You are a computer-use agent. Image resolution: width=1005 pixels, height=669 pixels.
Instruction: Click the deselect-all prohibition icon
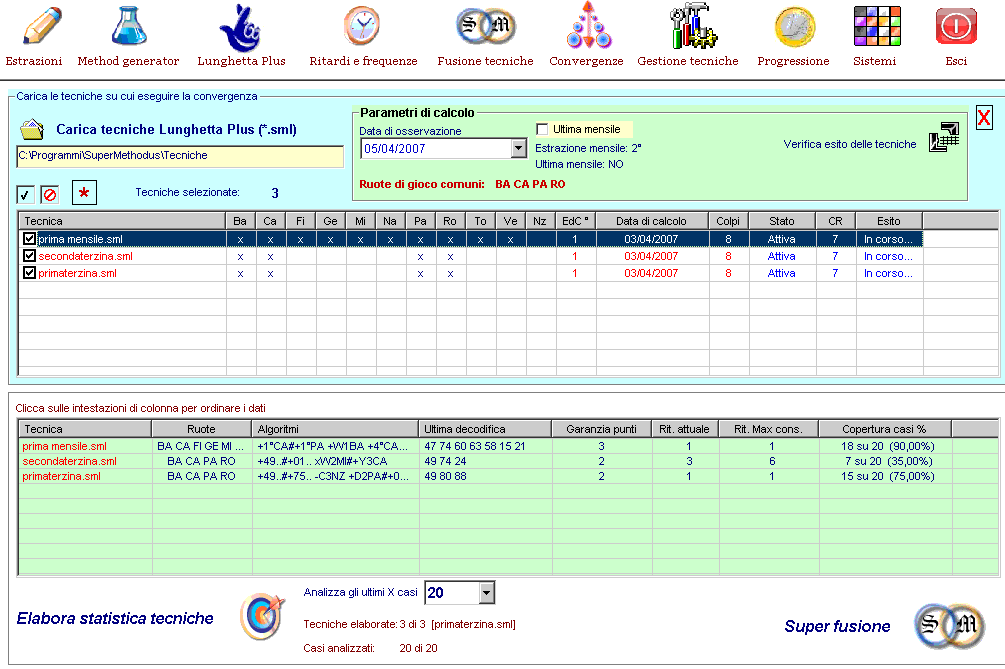(x=49, y=194)
